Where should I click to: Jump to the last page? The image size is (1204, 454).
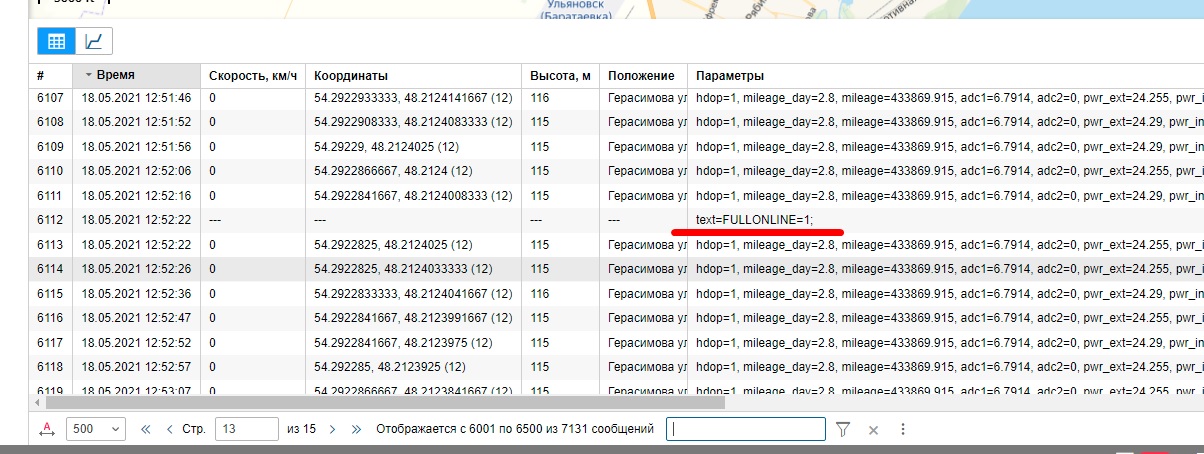click(356, 429)
